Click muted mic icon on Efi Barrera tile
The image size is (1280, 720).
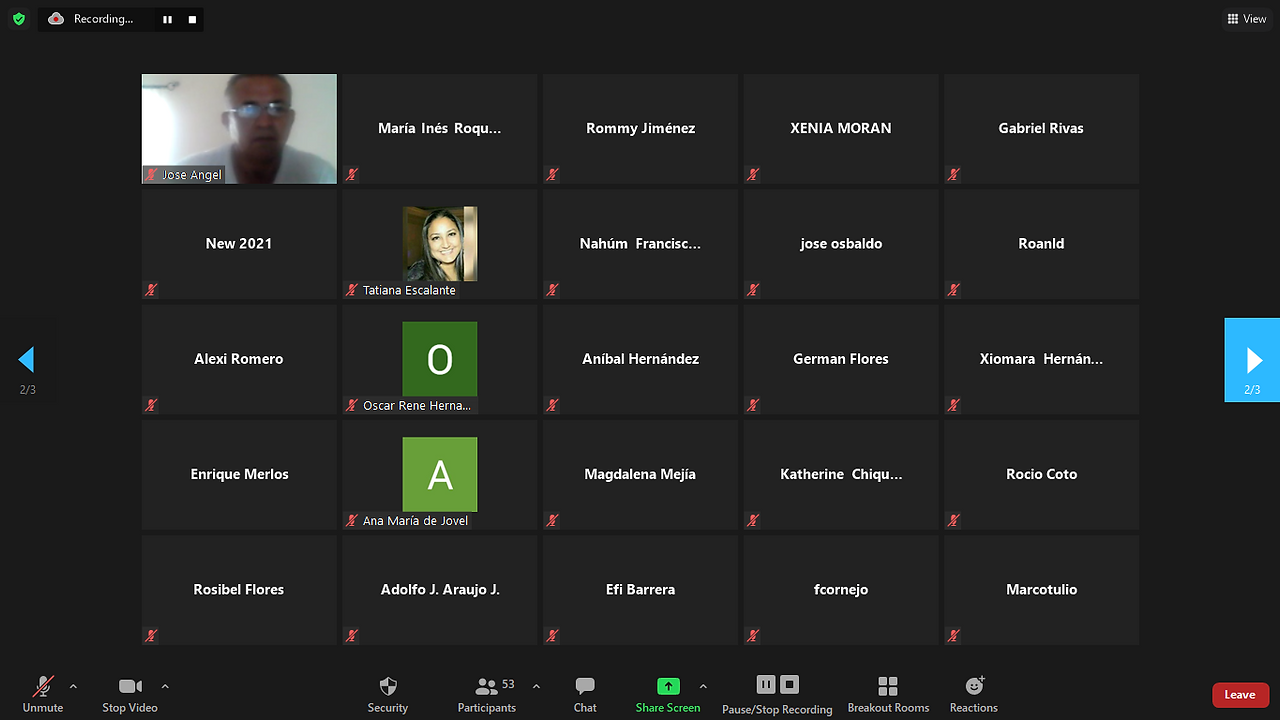pyautogui.click(x=552, y=635)
